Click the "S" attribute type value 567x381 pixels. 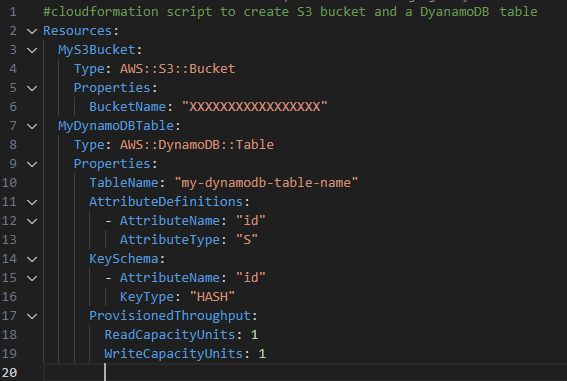247,240
